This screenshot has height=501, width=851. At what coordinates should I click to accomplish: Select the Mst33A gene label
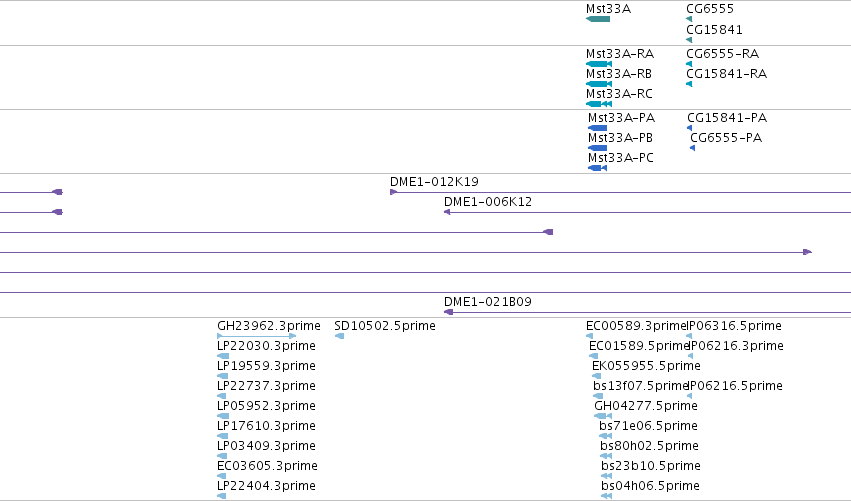tap(608, 9)
